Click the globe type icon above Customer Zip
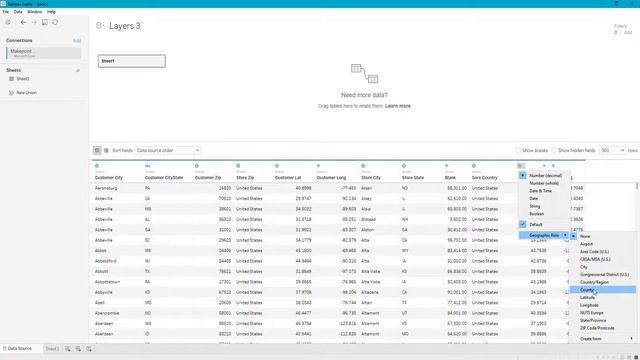This screenshot has height=360, width=640. pos(197,166)
